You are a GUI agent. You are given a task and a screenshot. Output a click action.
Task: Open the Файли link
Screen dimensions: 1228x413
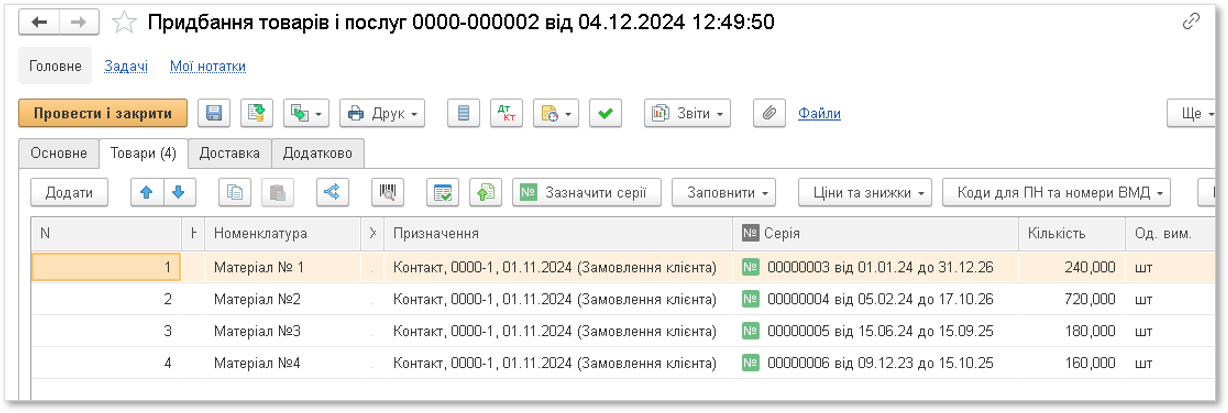point(819,114)
